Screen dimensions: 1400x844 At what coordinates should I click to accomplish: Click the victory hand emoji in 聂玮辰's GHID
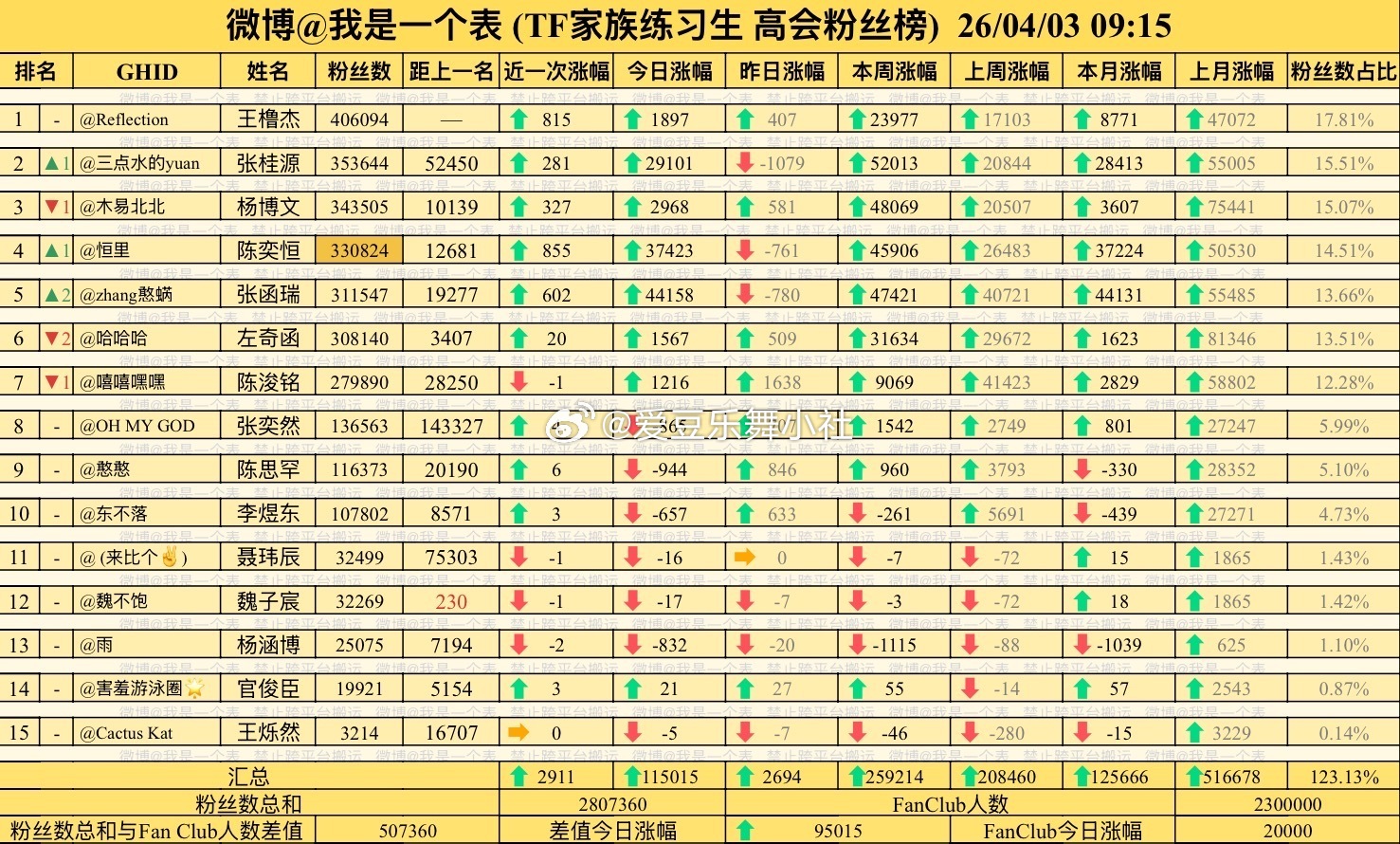click(170, 557)
